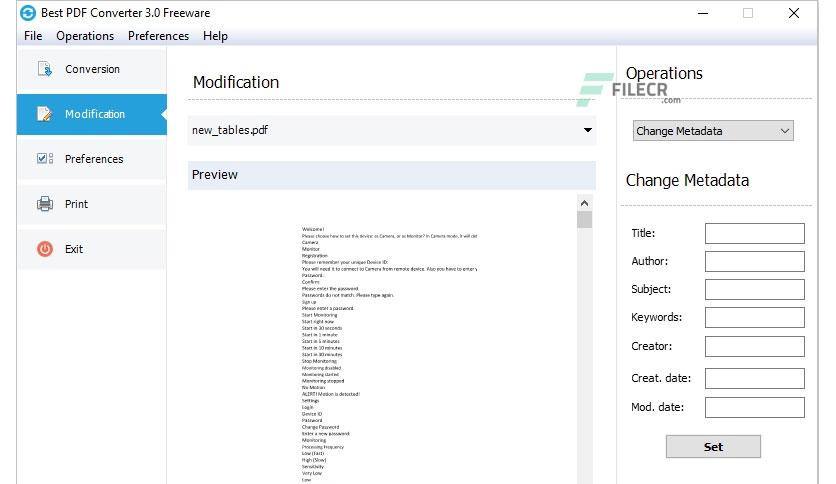Open the File menu
Image resolution: width=836 pixels, height=484 pixels.
33,36
